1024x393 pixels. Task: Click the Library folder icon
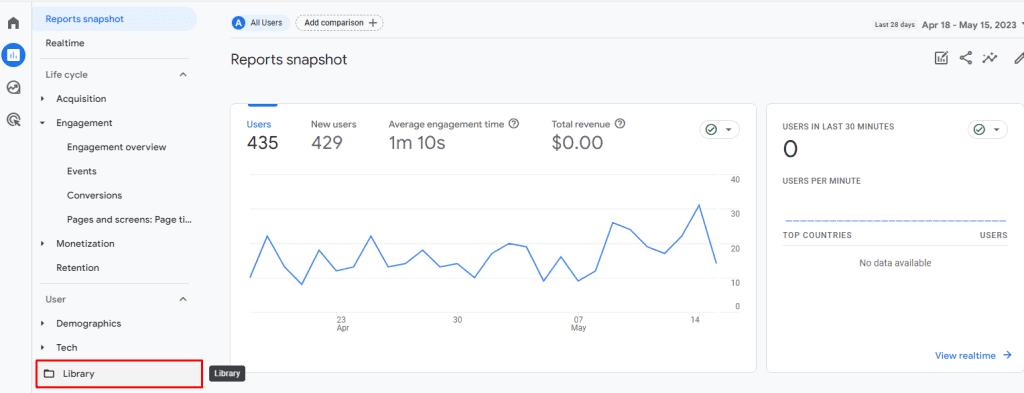(x=49, y=374)
